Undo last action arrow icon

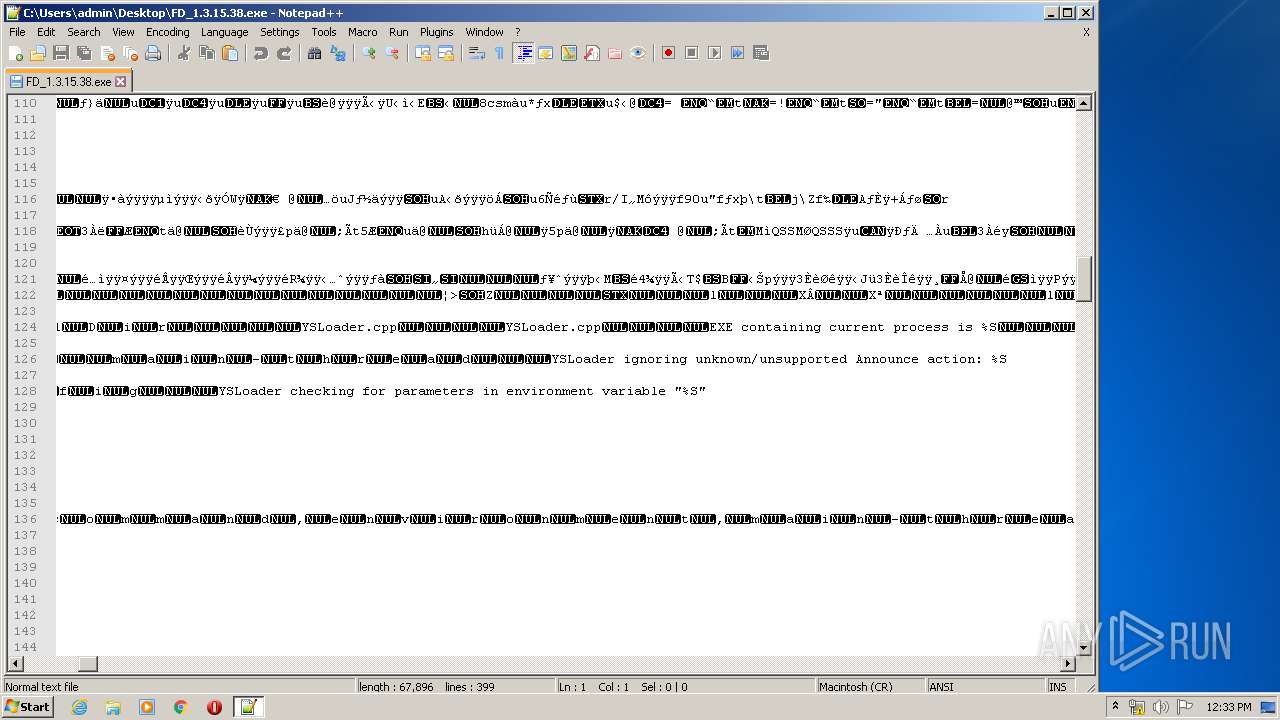[261, 53]
